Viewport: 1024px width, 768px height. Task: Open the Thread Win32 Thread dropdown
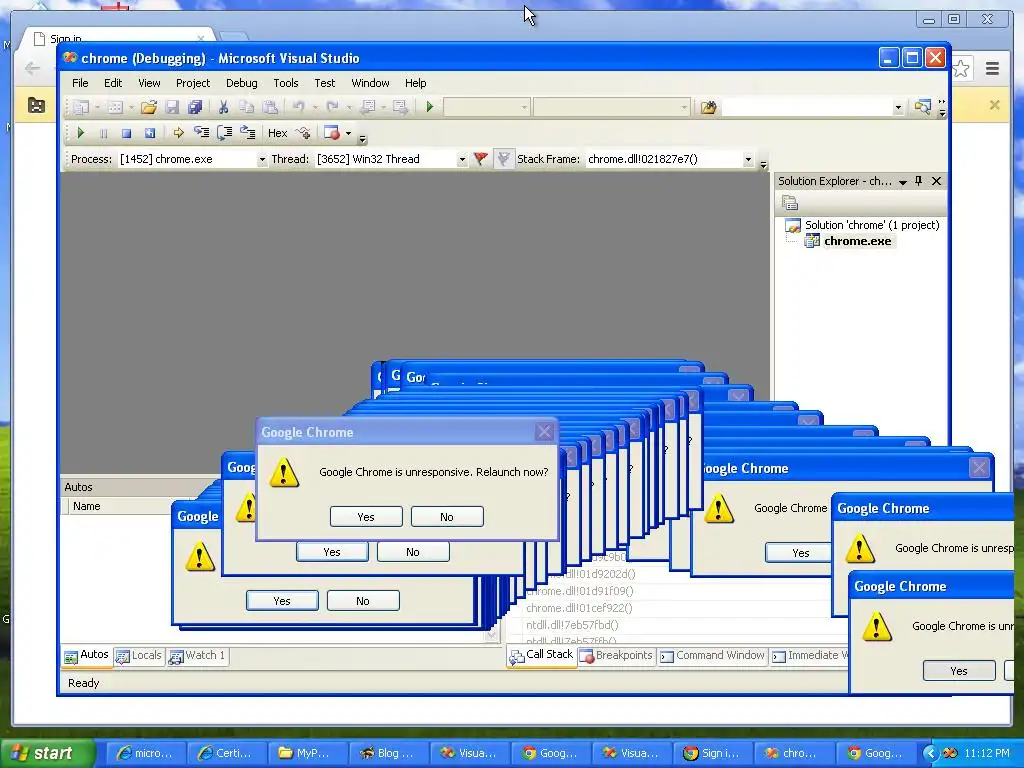[x=462, y=159]
